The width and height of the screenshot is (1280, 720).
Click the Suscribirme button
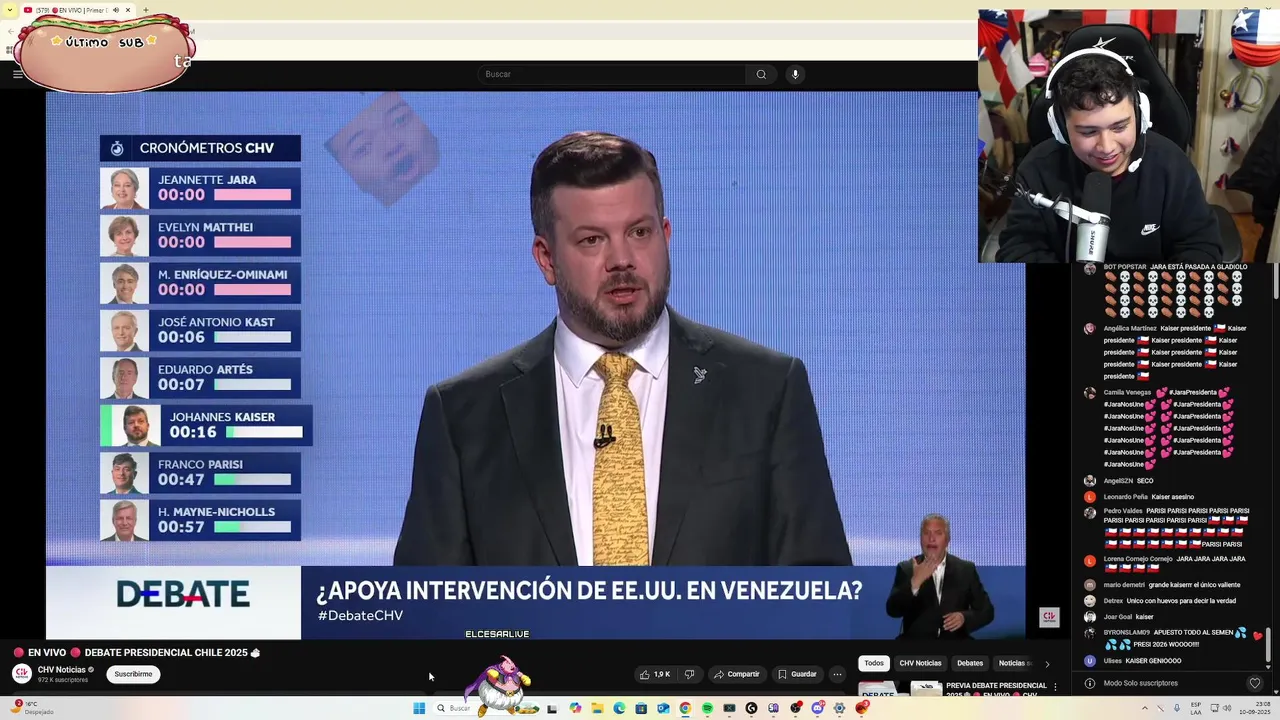pyautogui.click(x=133, y=674)
